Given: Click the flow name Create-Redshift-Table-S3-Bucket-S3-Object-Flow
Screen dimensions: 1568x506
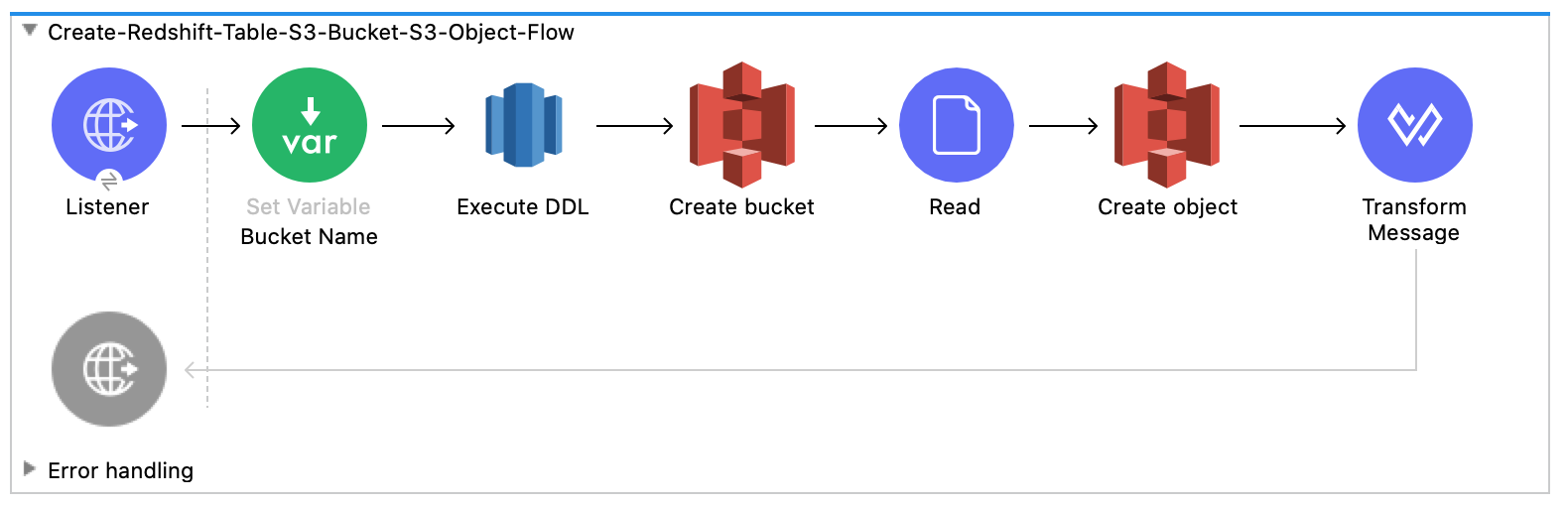Looking at the screenshot, I should tap(311, 32).
